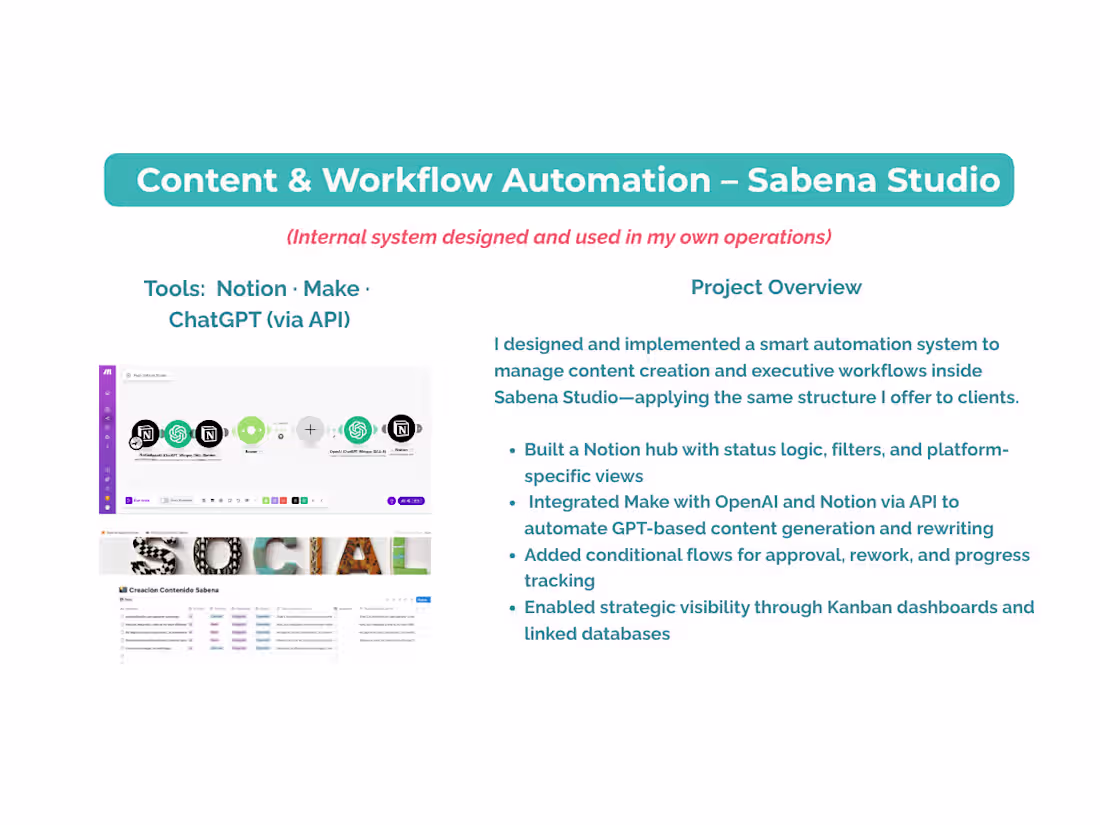Select the first Notion trigger module

click(144, 432)
